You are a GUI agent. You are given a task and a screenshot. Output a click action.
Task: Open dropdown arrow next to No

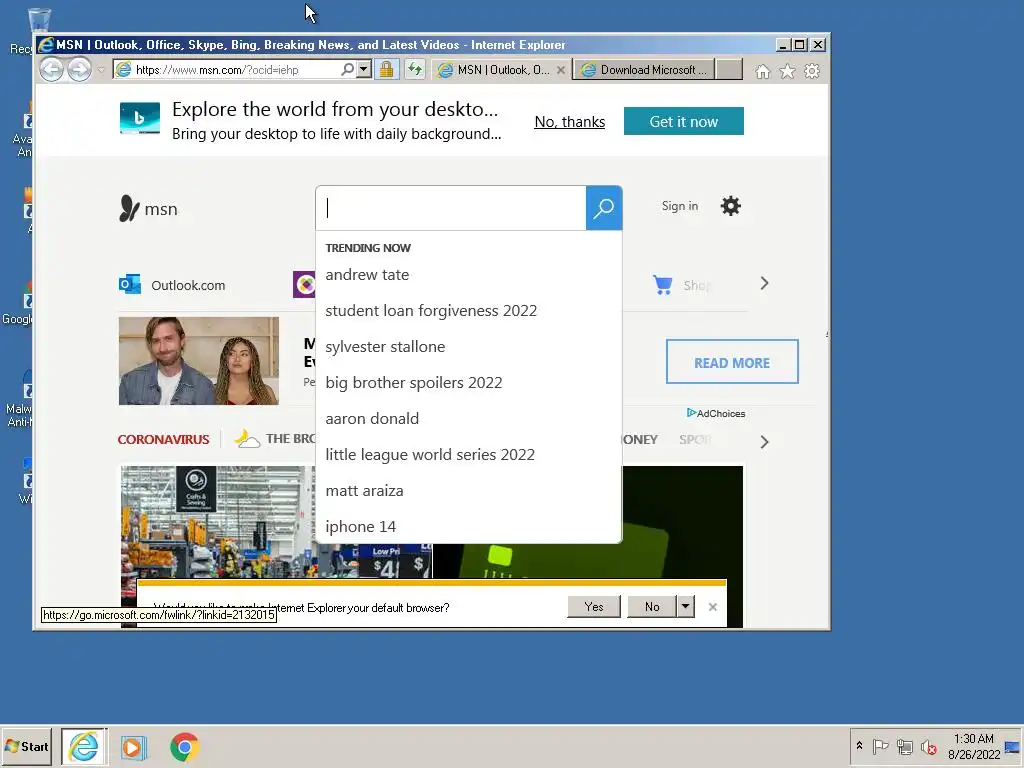coord(685,607)
